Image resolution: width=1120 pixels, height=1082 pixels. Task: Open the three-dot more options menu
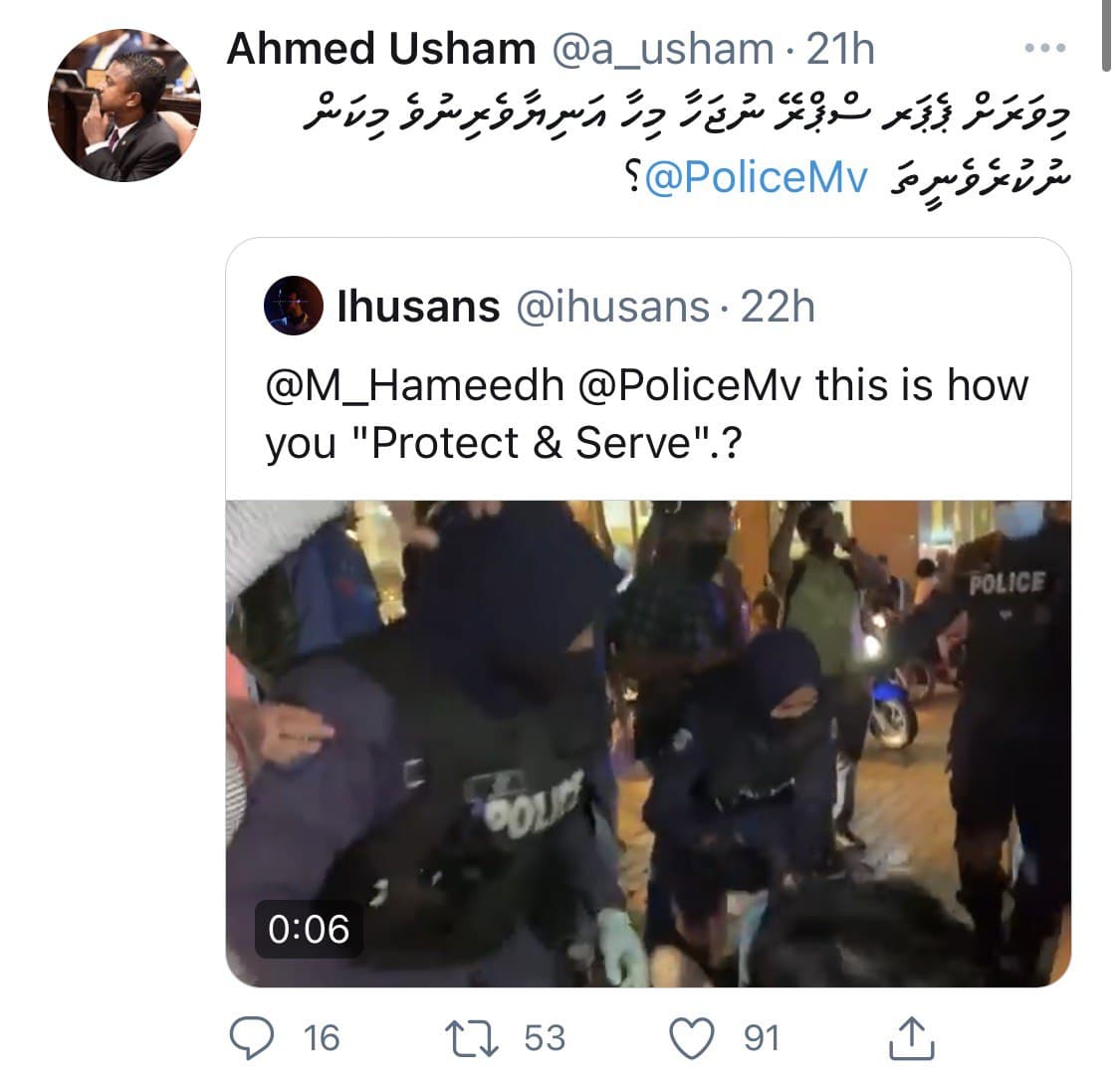pos(1045,48)
